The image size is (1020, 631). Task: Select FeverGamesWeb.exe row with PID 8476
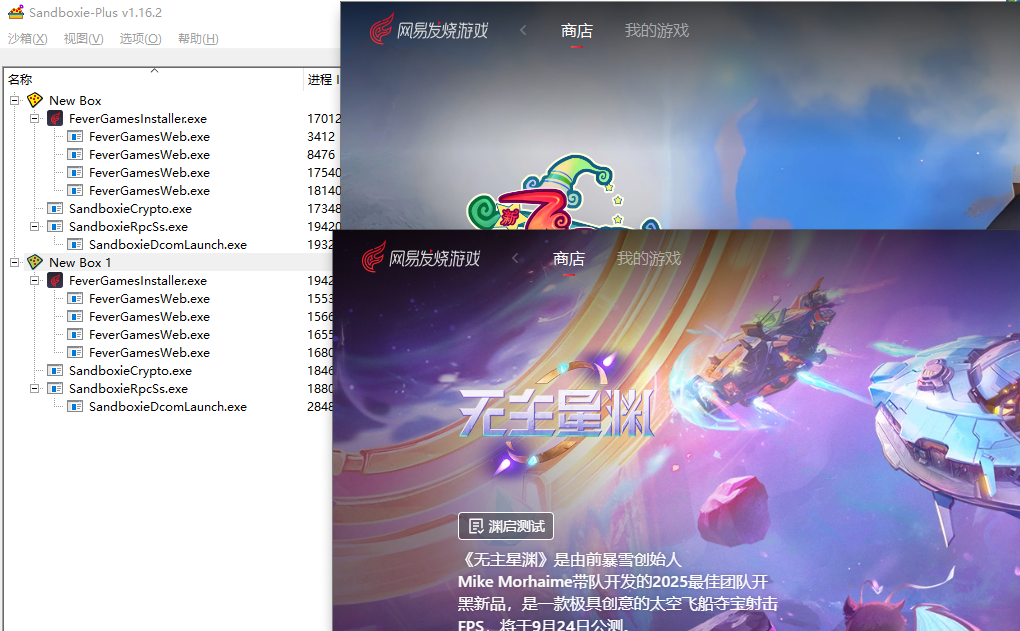click(x=150, y=155)
